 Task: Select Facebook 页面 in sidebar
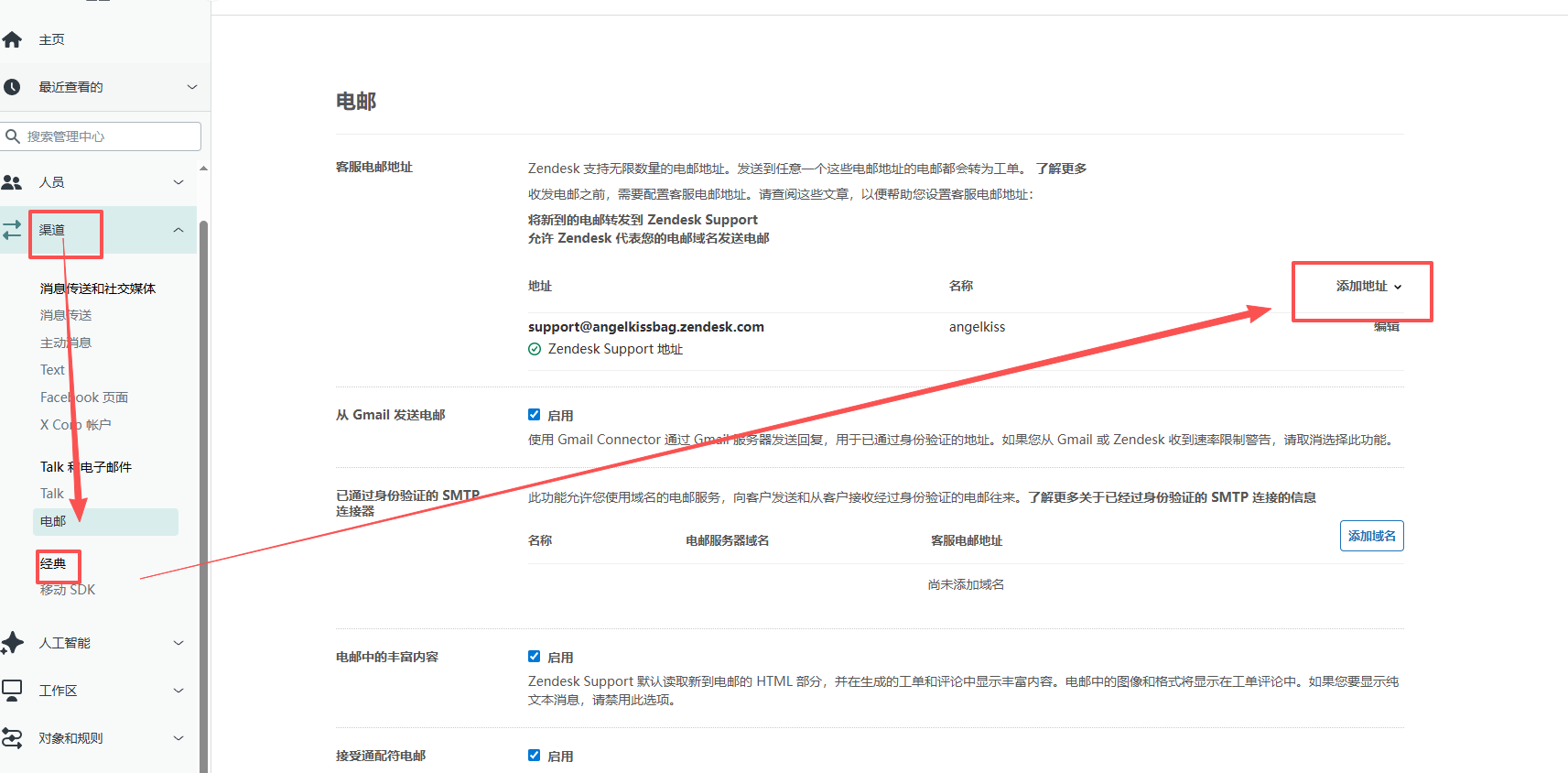84,397
